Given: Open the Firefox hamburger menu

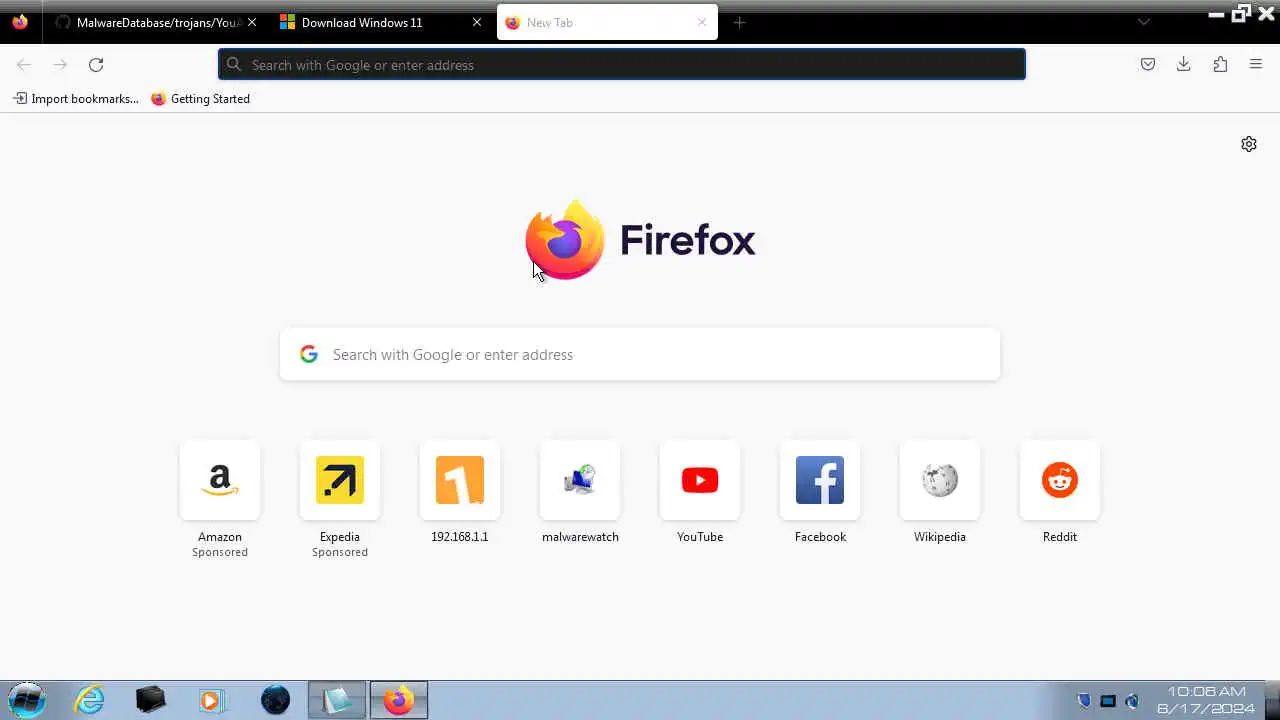Looking at the screenshot, I should coord(1256,64).
